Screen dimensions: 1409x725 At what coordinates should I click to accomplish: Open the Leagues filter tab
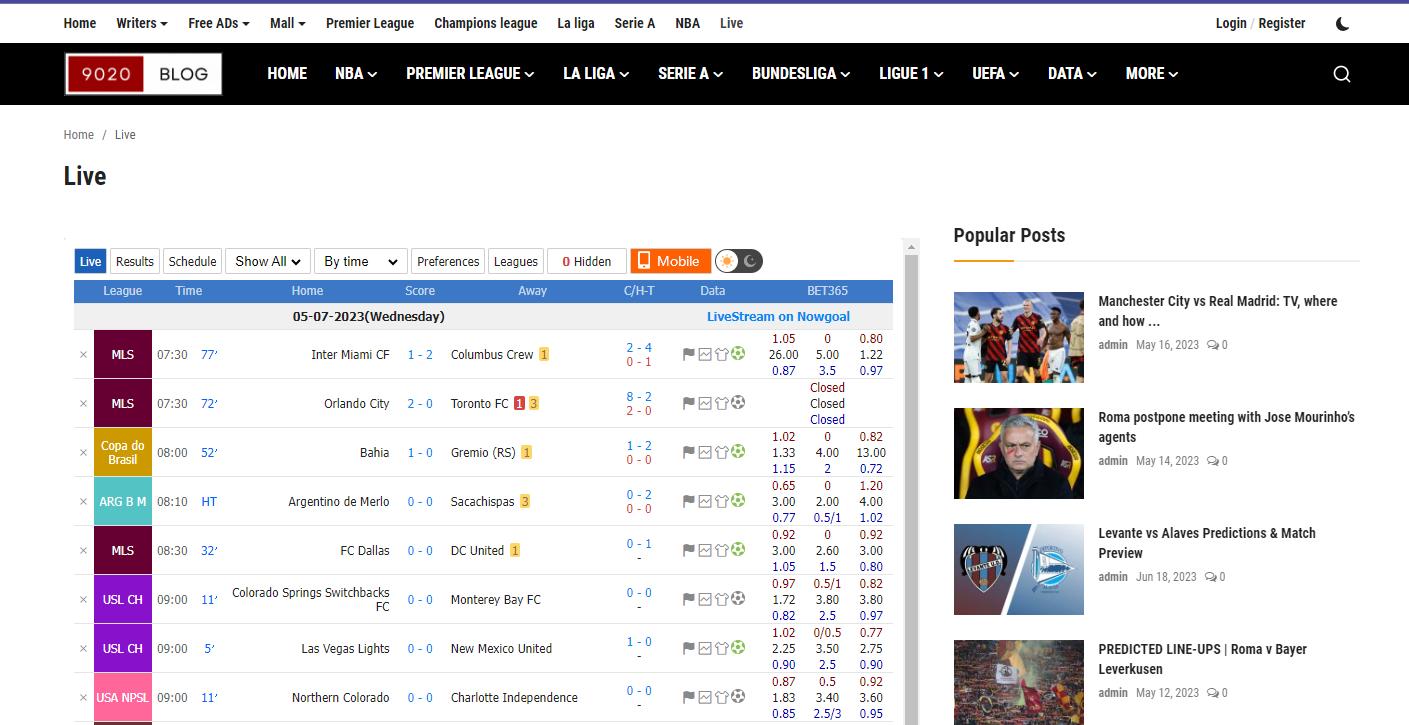coord(516,261)
